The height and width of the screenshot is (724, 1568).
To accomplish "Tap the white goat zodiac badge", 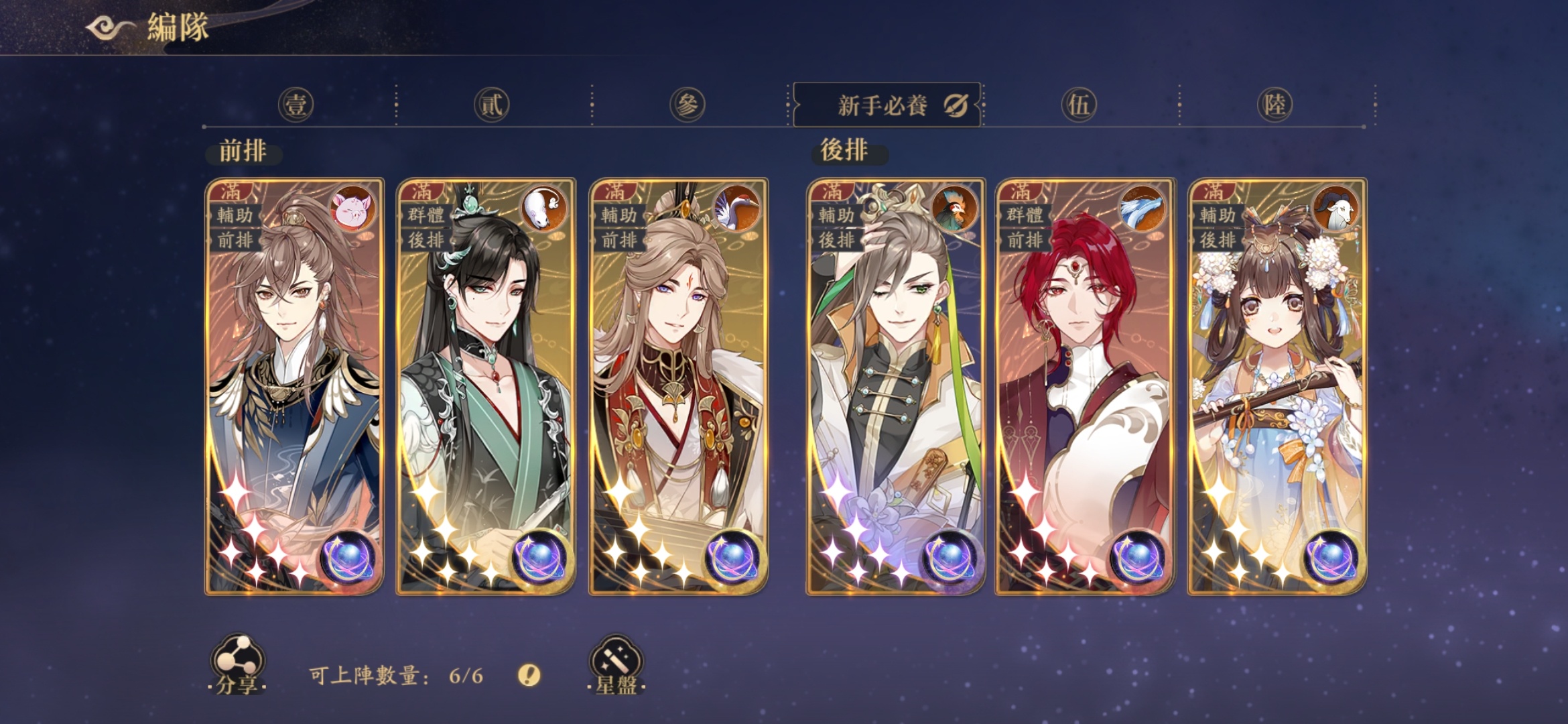I will pyautogui.click(x=1336, y=208).
